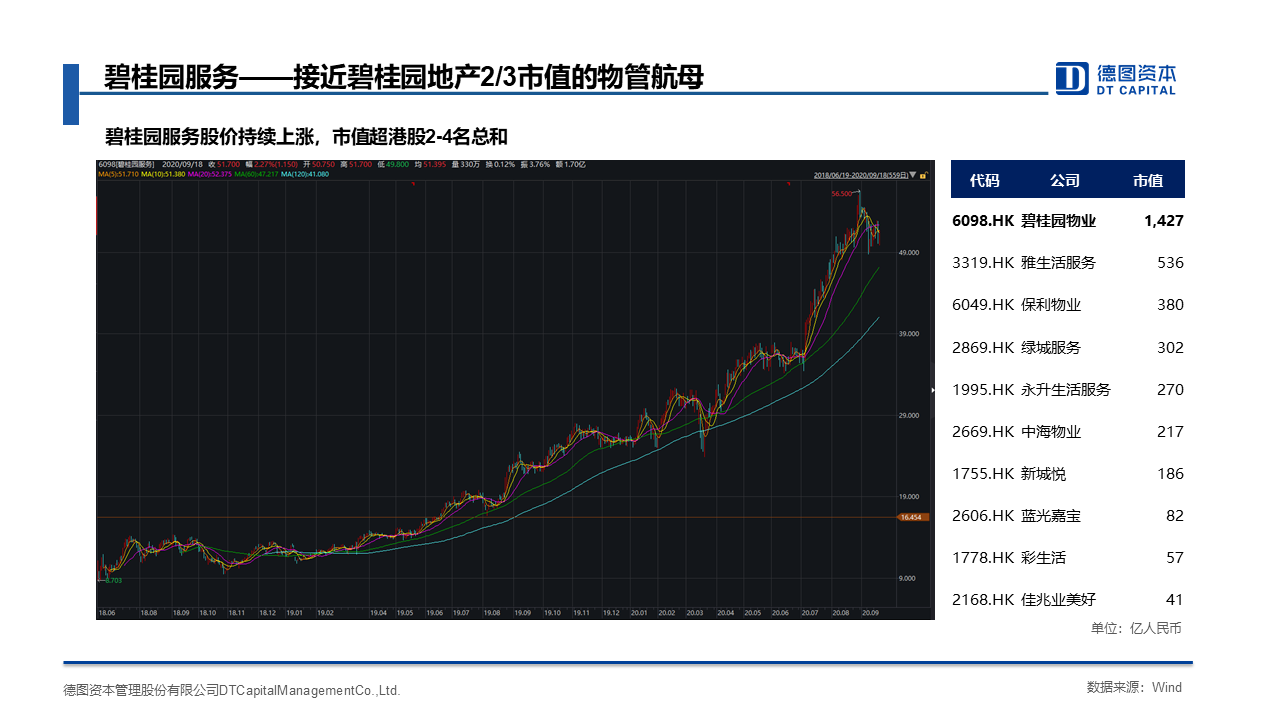
Task: Select the 蓝光嘉宝 company cell
Action: 1051,516
